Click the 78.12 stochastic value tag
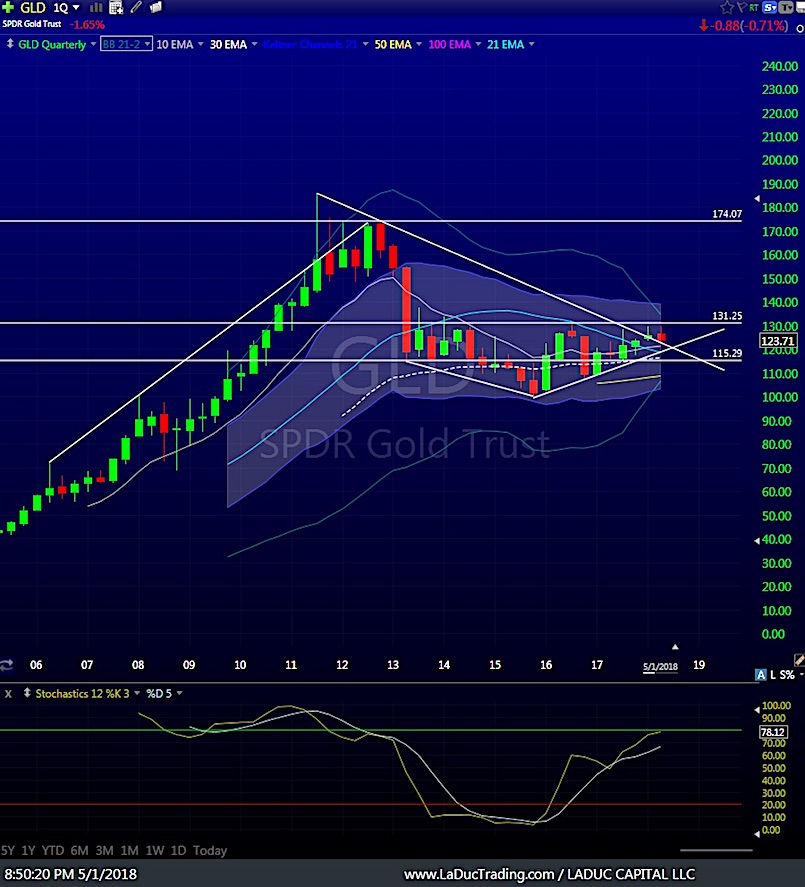The width and height of the screenshot is (805, 887). pyautogui.click(x=773, y=732)
